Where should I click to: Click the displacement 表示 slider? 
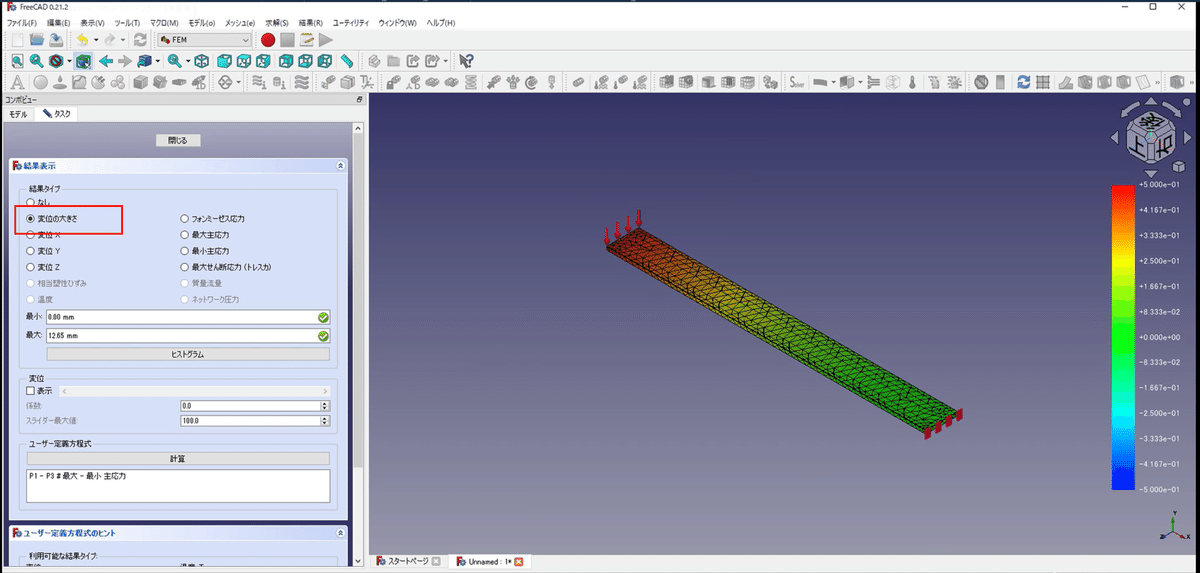194,391
